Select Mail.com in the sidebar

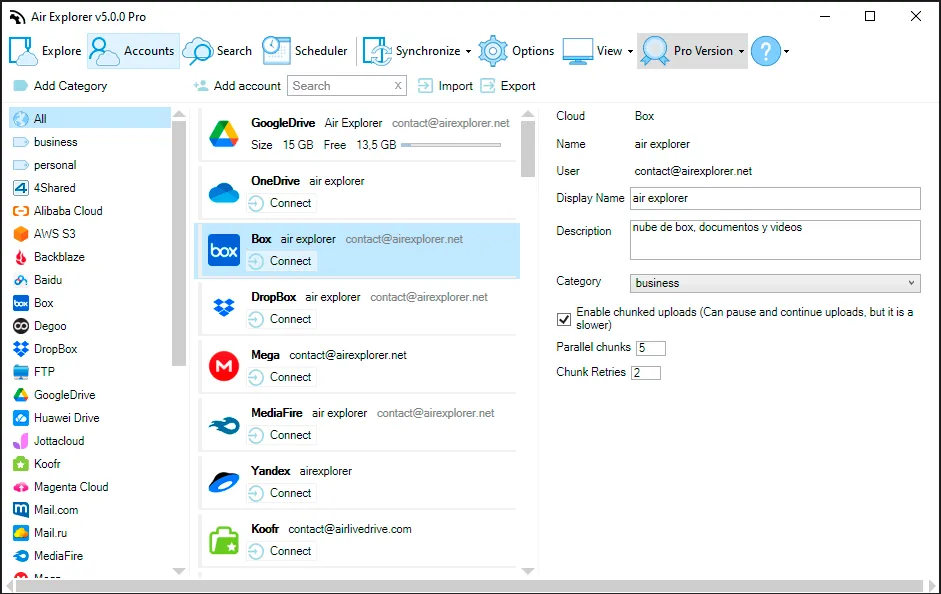(90, 510)
